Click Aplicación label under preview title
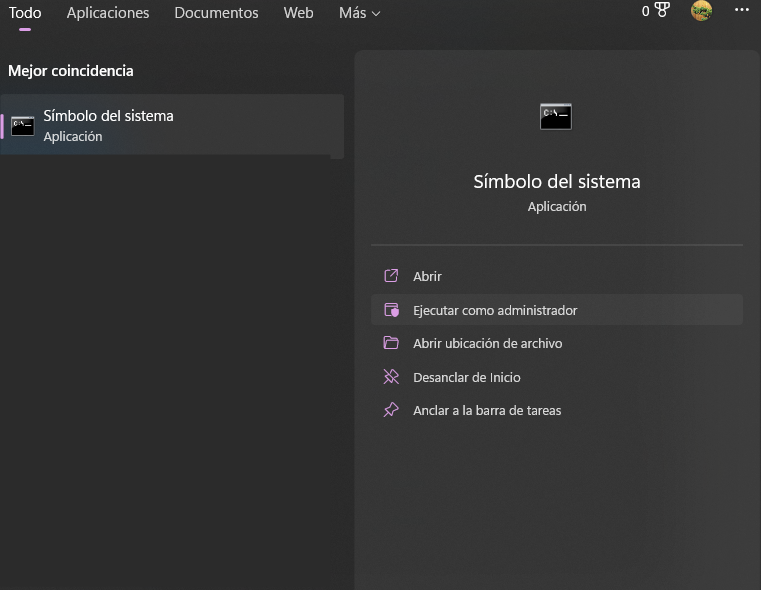 click(557, 207)
